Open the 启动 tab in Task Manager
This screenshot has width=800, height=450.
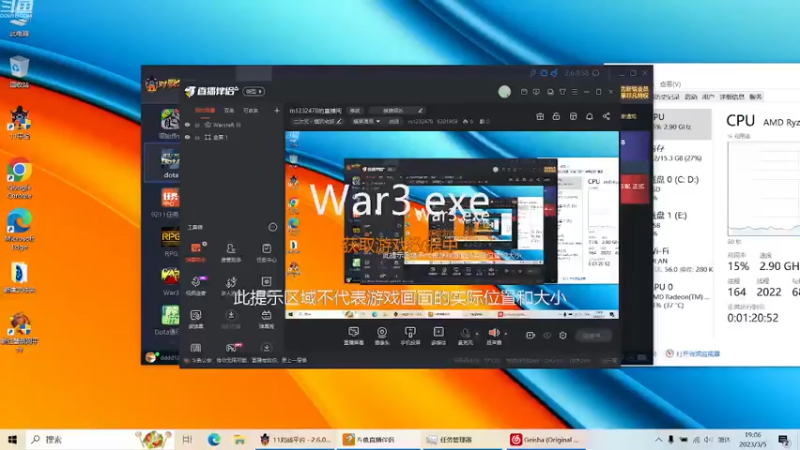(x=690, y=96)
